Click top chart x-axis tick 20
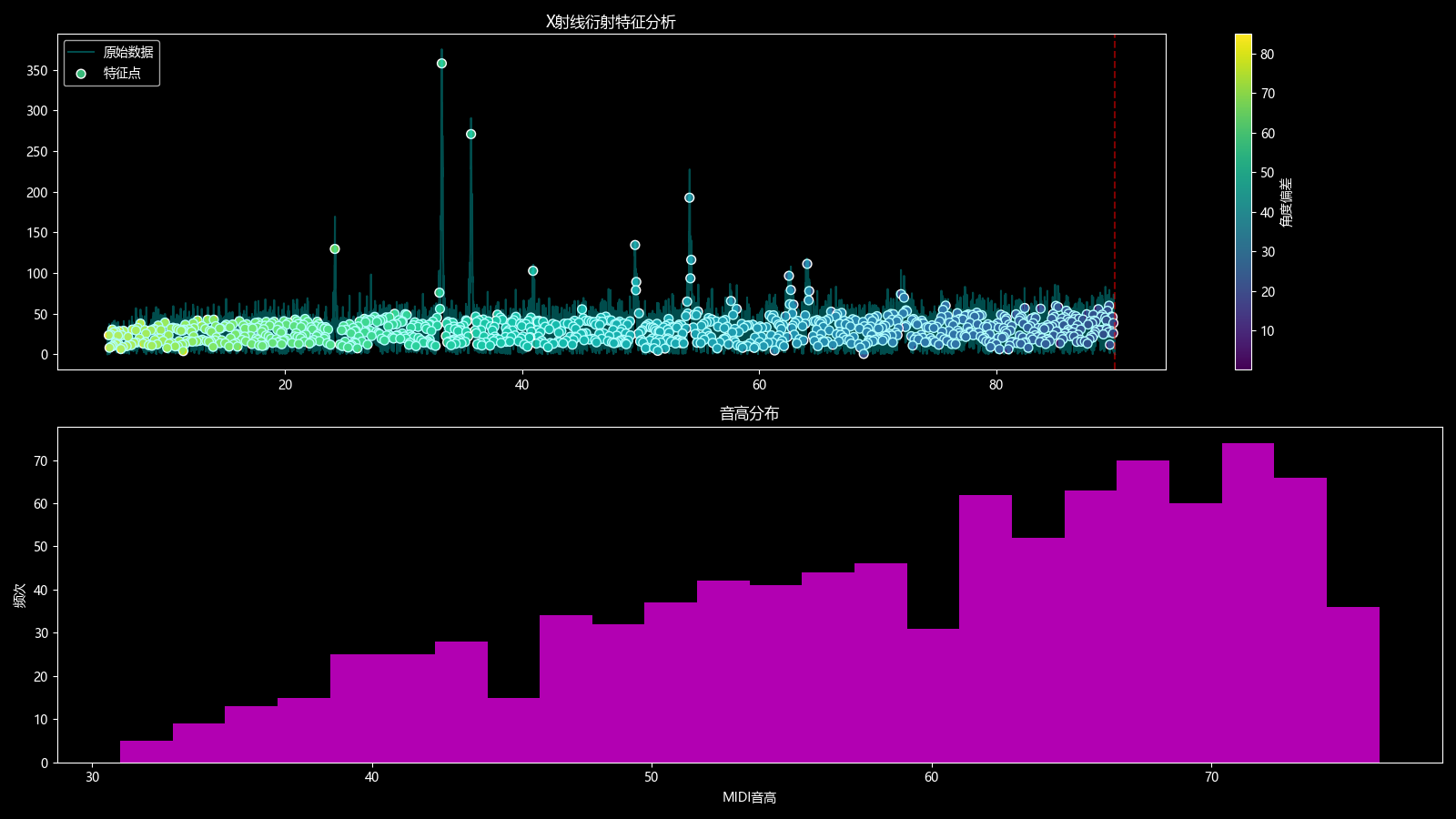The height and width of the screenshot is (819, 1456). tap(286, 385)
